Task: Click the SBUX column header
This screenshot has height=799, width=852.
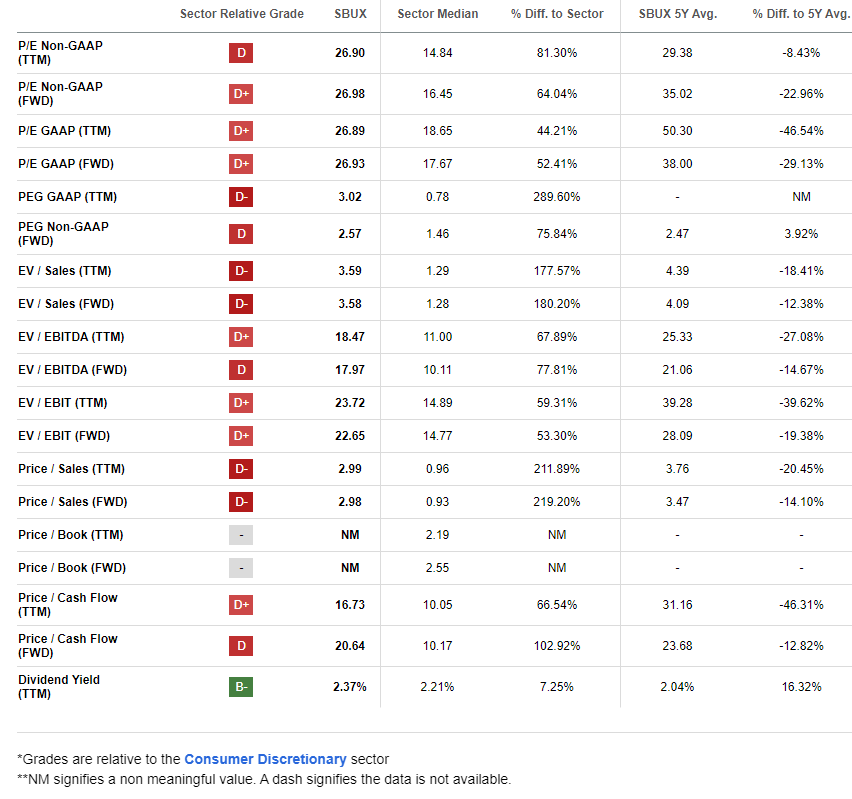Action: click(350, 14)
